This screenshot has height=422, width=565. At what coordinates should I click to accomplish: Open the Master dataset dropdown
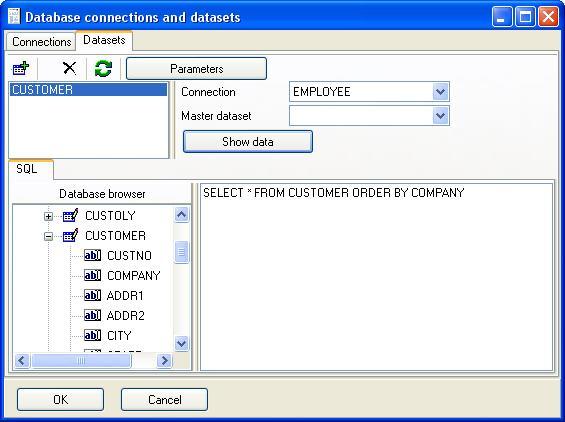(x=440, y=116)
